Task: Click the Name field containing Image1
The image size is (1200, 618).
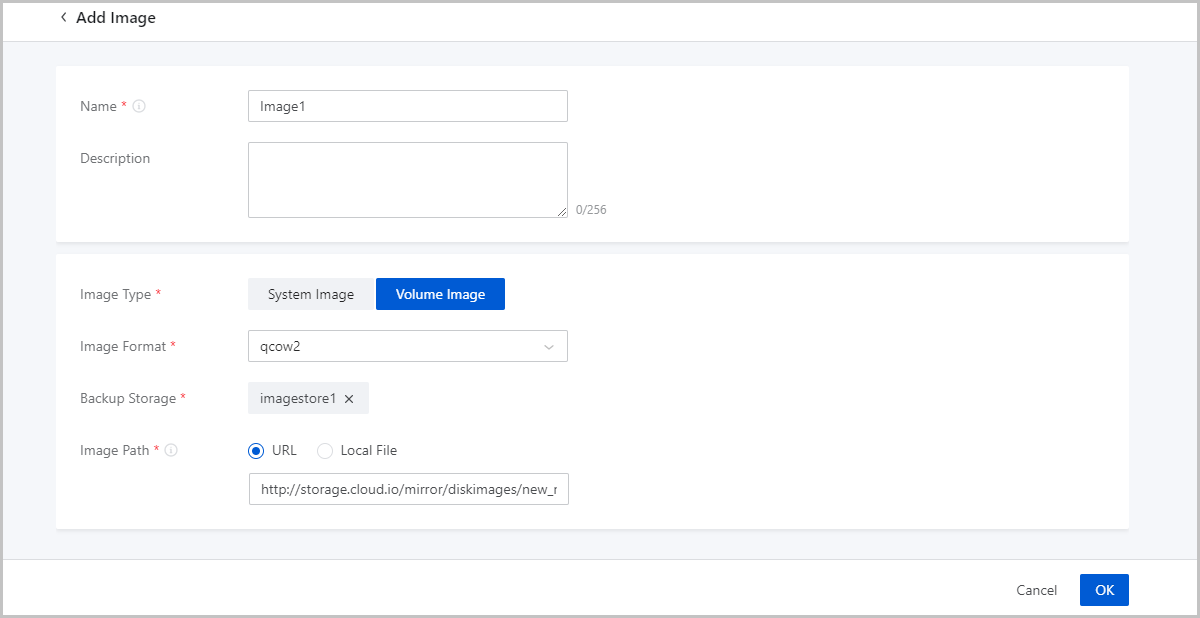Action: click(407, 106)
